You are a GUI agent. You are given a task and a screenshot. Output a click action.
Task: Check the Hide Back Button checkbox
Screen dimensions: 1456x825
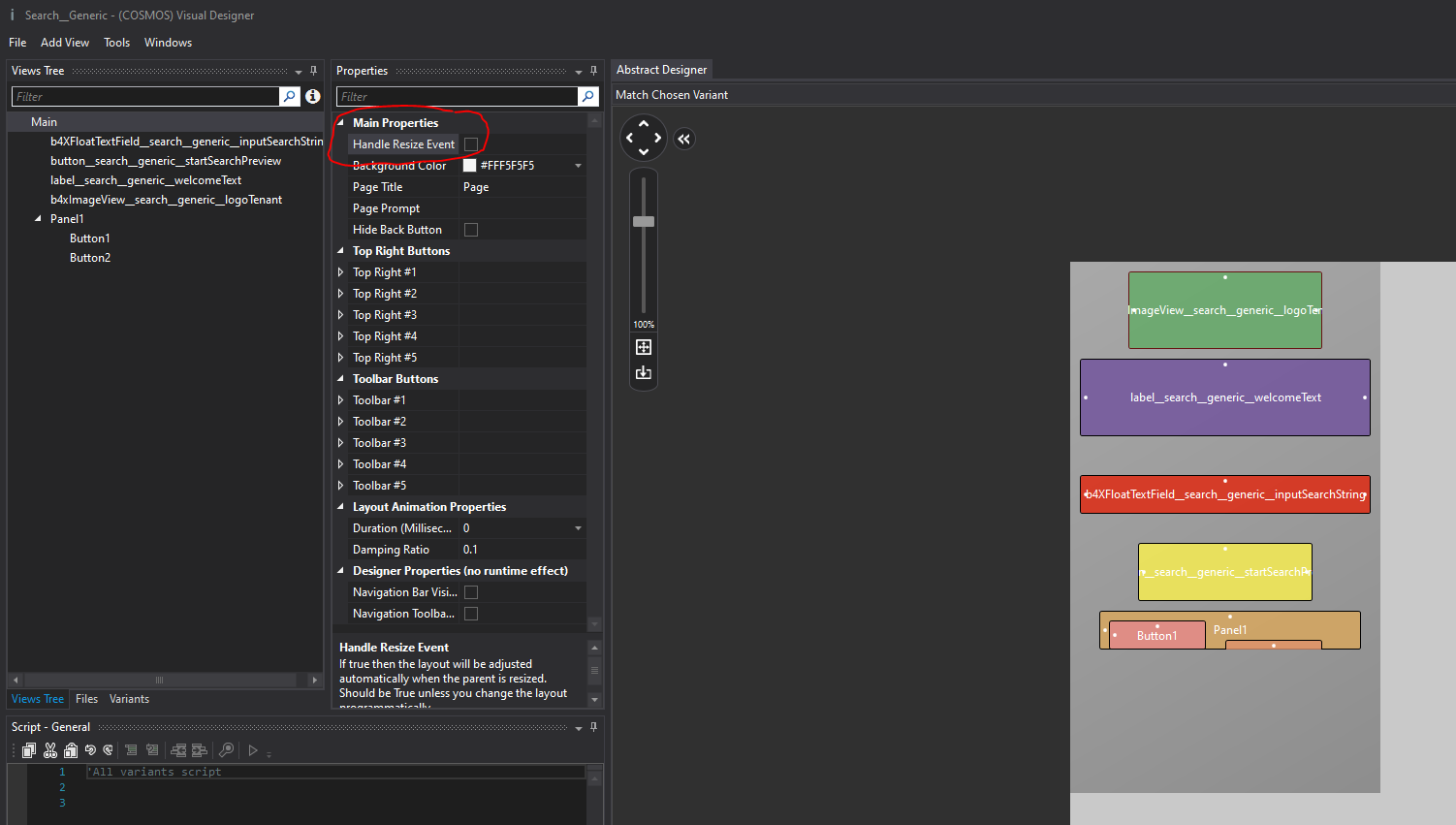[x=471, y=230]
